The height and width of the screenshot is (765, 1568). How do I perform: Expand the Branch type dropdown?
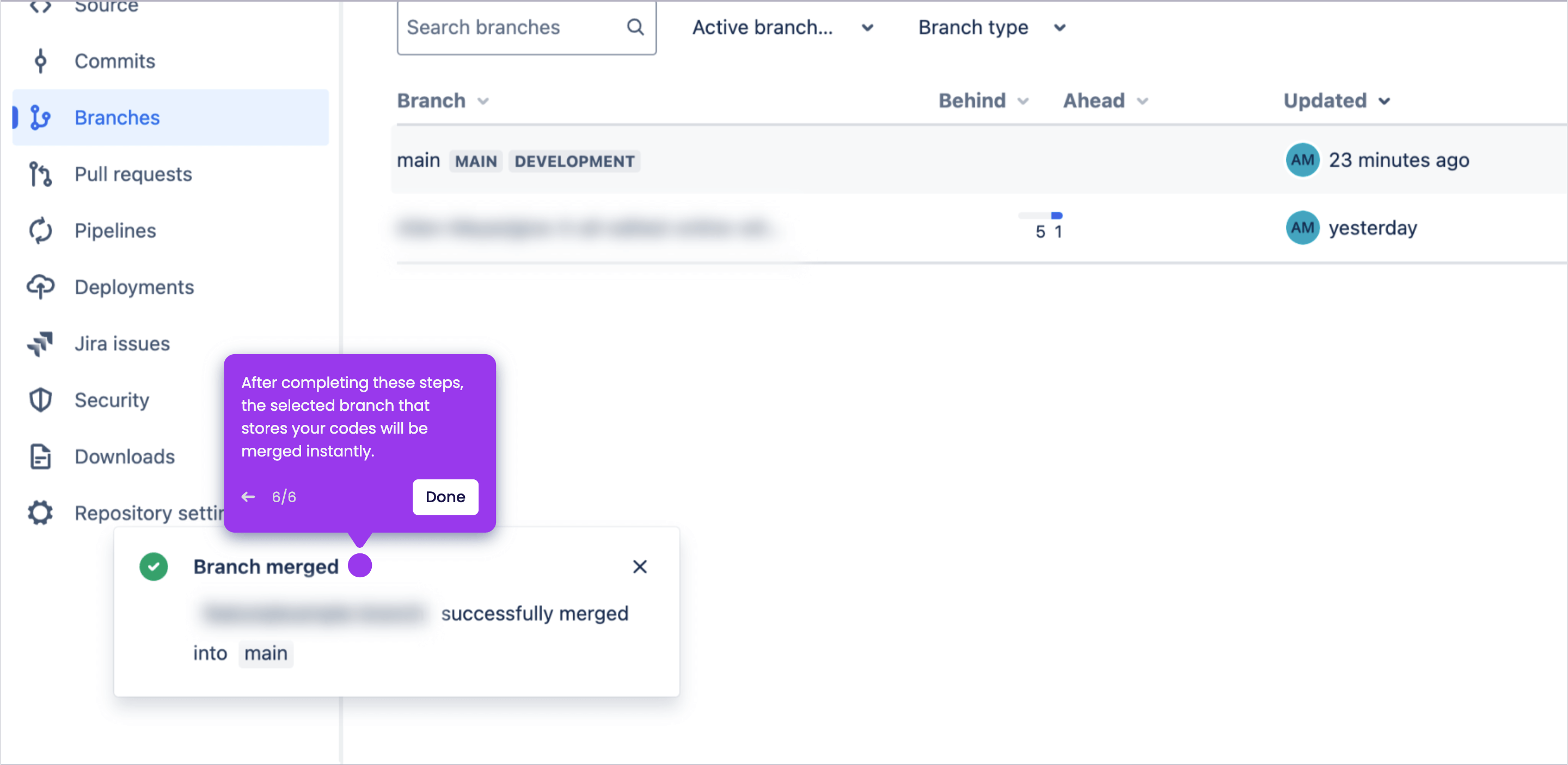coord(991,27)
